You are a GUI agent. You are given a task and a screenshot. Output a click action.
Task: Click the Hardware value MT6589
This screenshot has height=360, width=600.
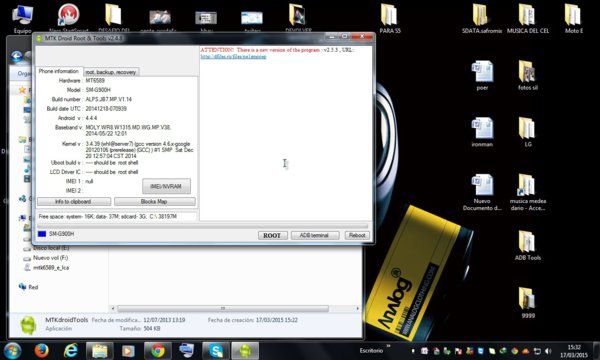click(x=95, y=81)
